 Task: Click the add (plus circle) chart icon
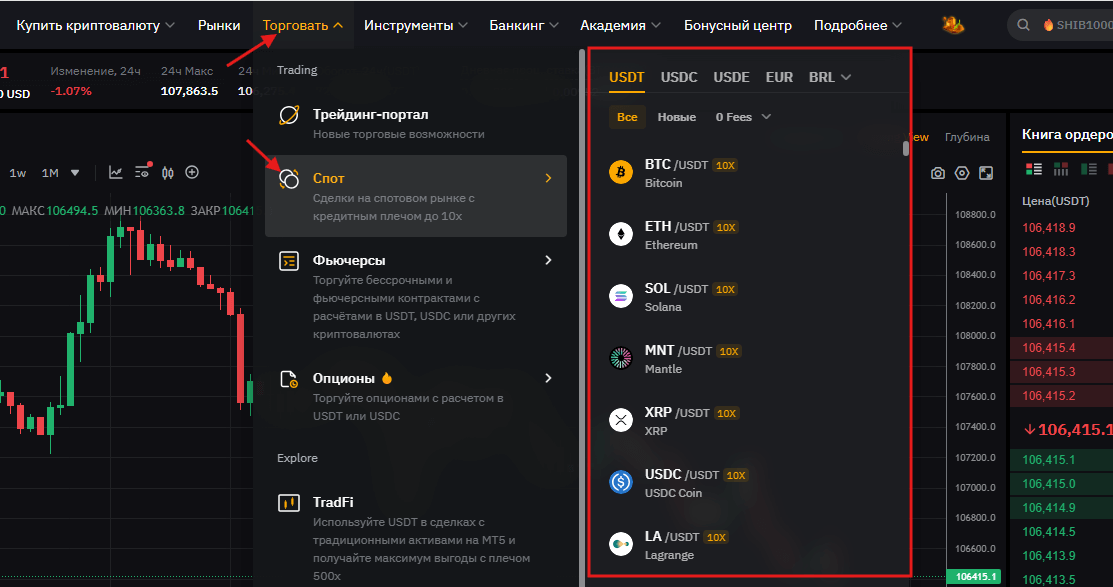click(192, 172)
